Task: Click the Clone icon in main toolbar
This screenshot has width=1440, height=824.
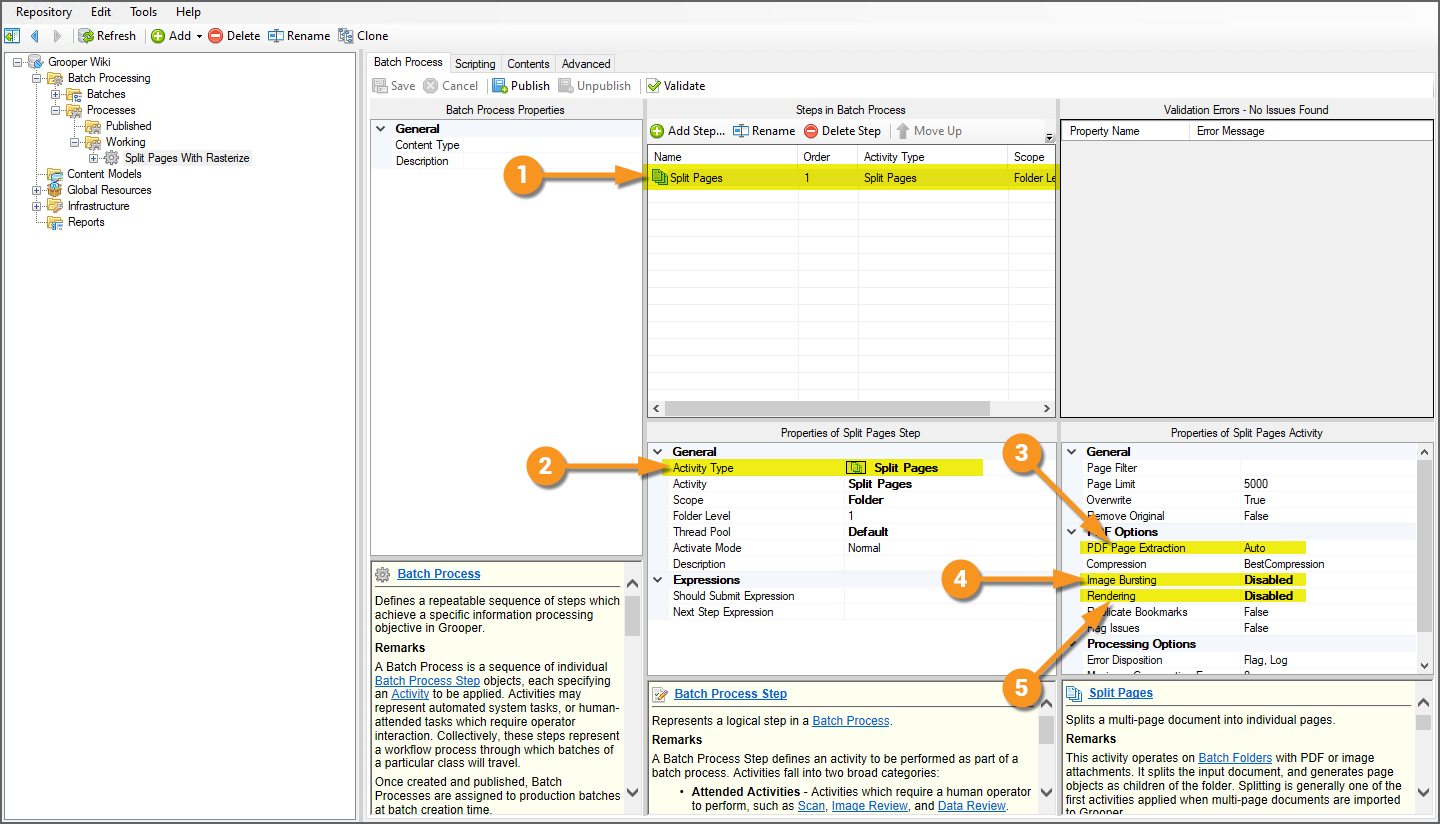Action: click(x=346, y=36)
